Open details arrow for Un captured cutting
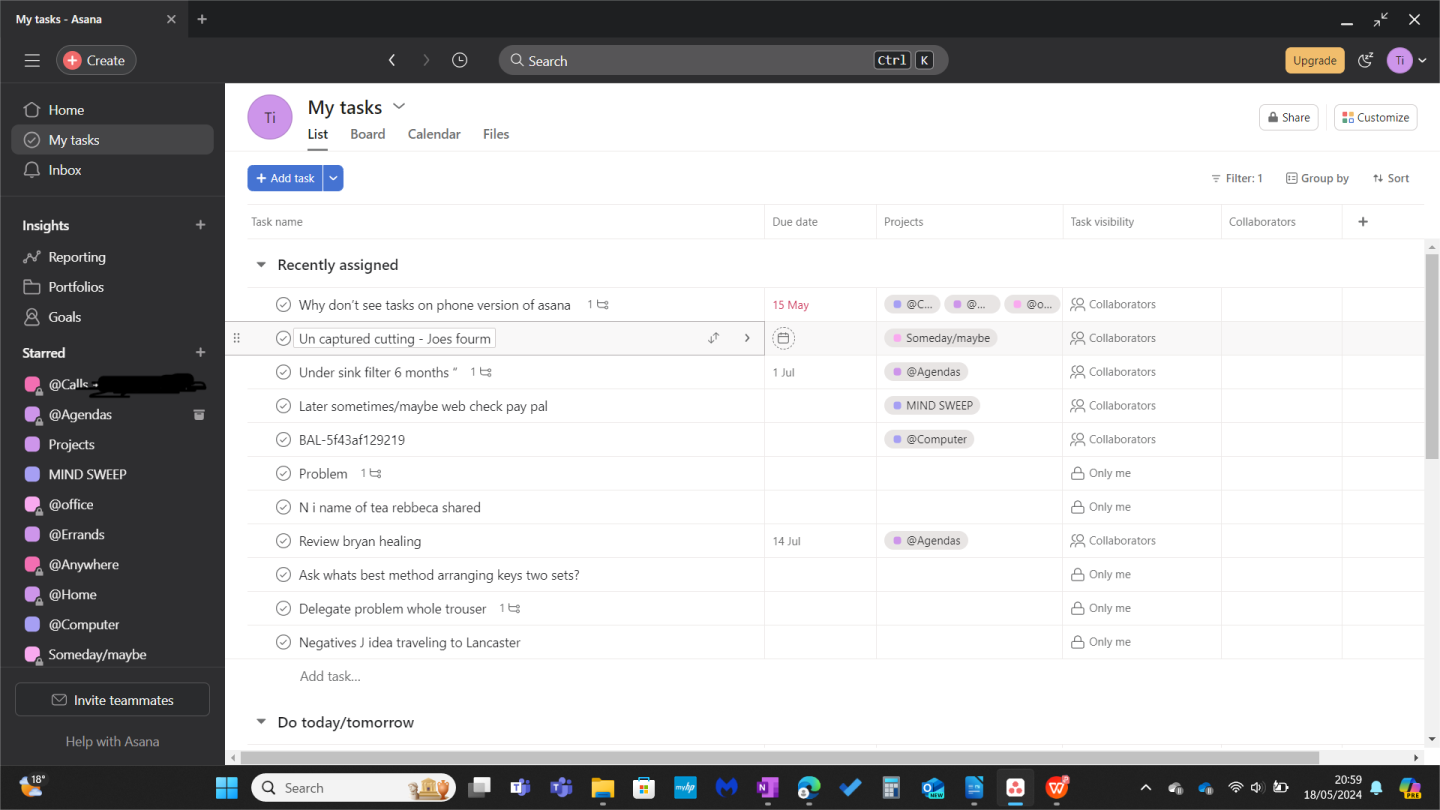The height and width of the screenshot is (810, 1440). pyautogui.click(x=747, y=338)
